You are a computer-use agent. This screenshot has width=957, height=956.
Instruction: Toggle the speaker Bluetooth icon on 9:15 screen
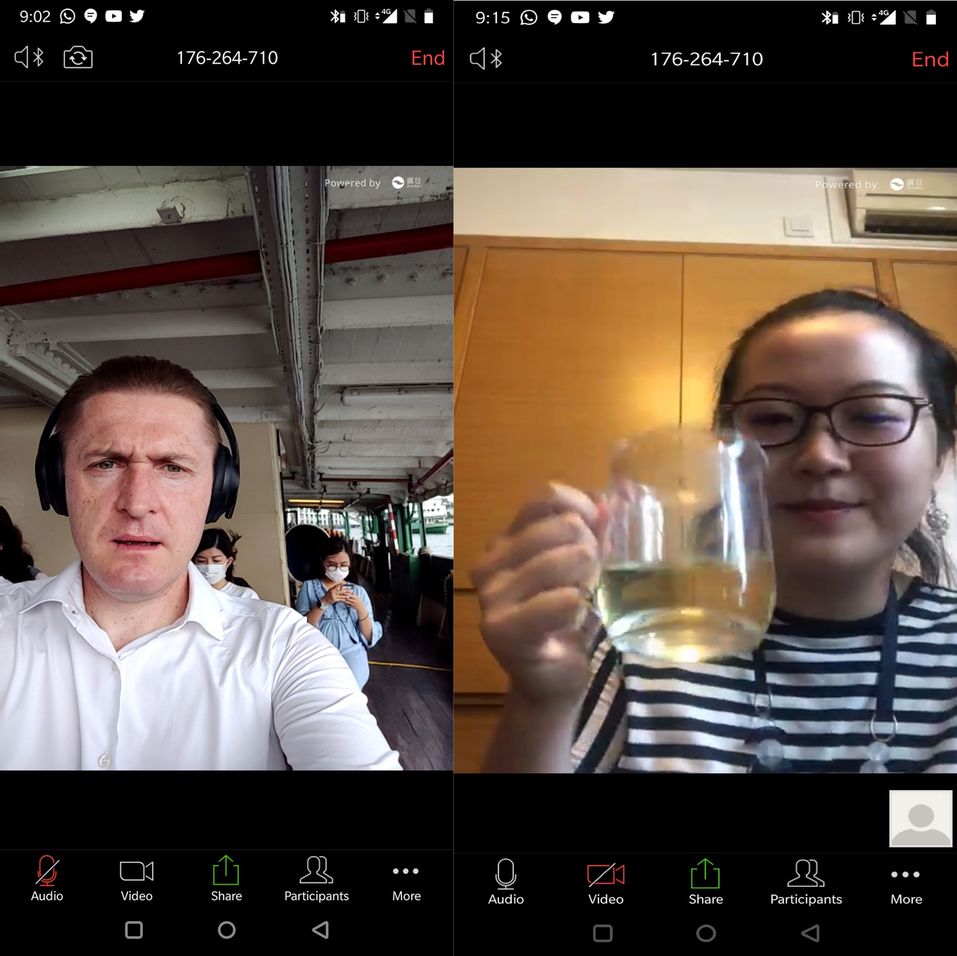point(485,59)
